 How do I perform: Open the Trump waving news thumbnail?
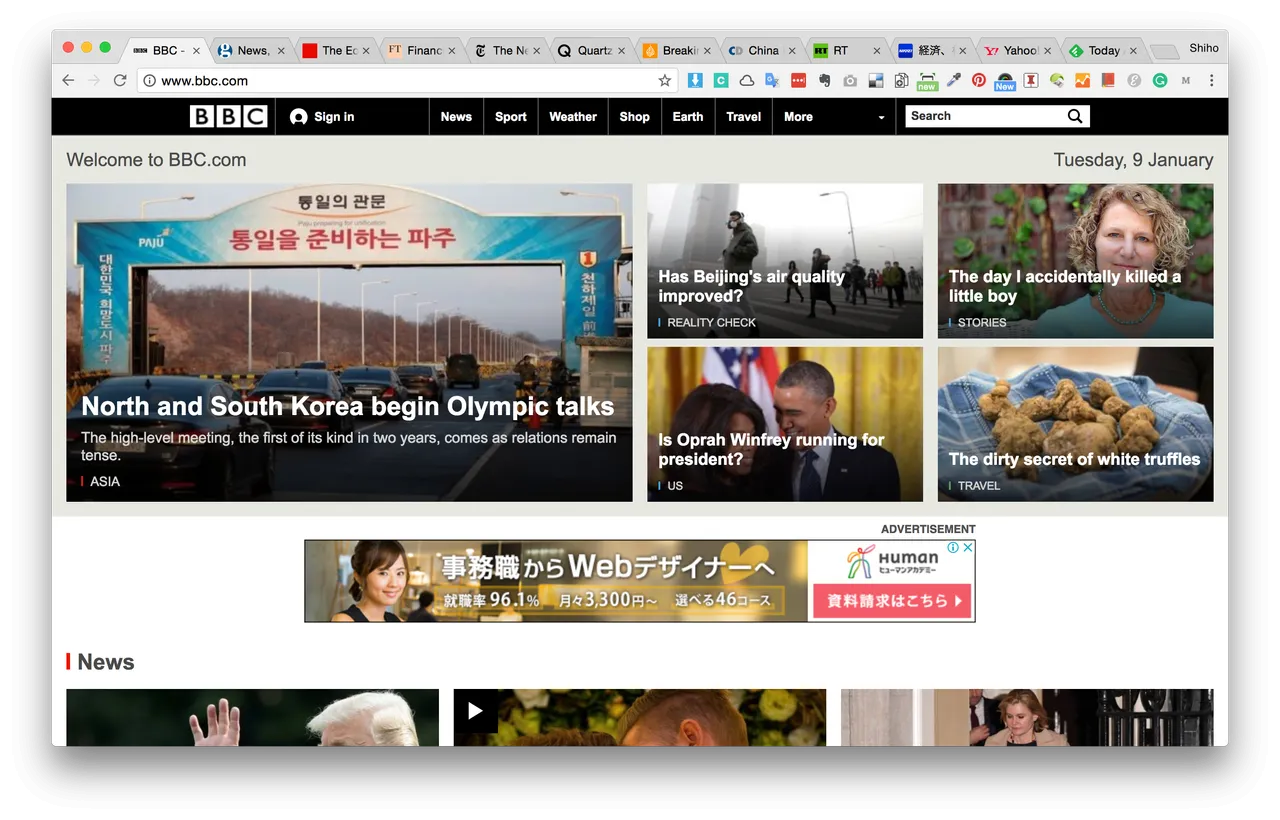pyautogui.click(x=252, y=717)
